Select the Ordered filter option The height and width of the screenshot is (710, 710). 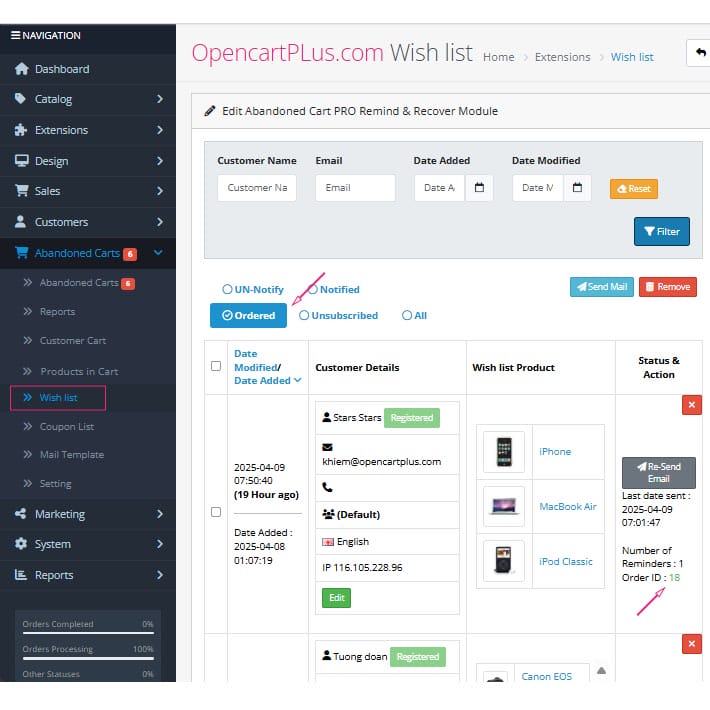pyautogui.click(x=248, y=315)
